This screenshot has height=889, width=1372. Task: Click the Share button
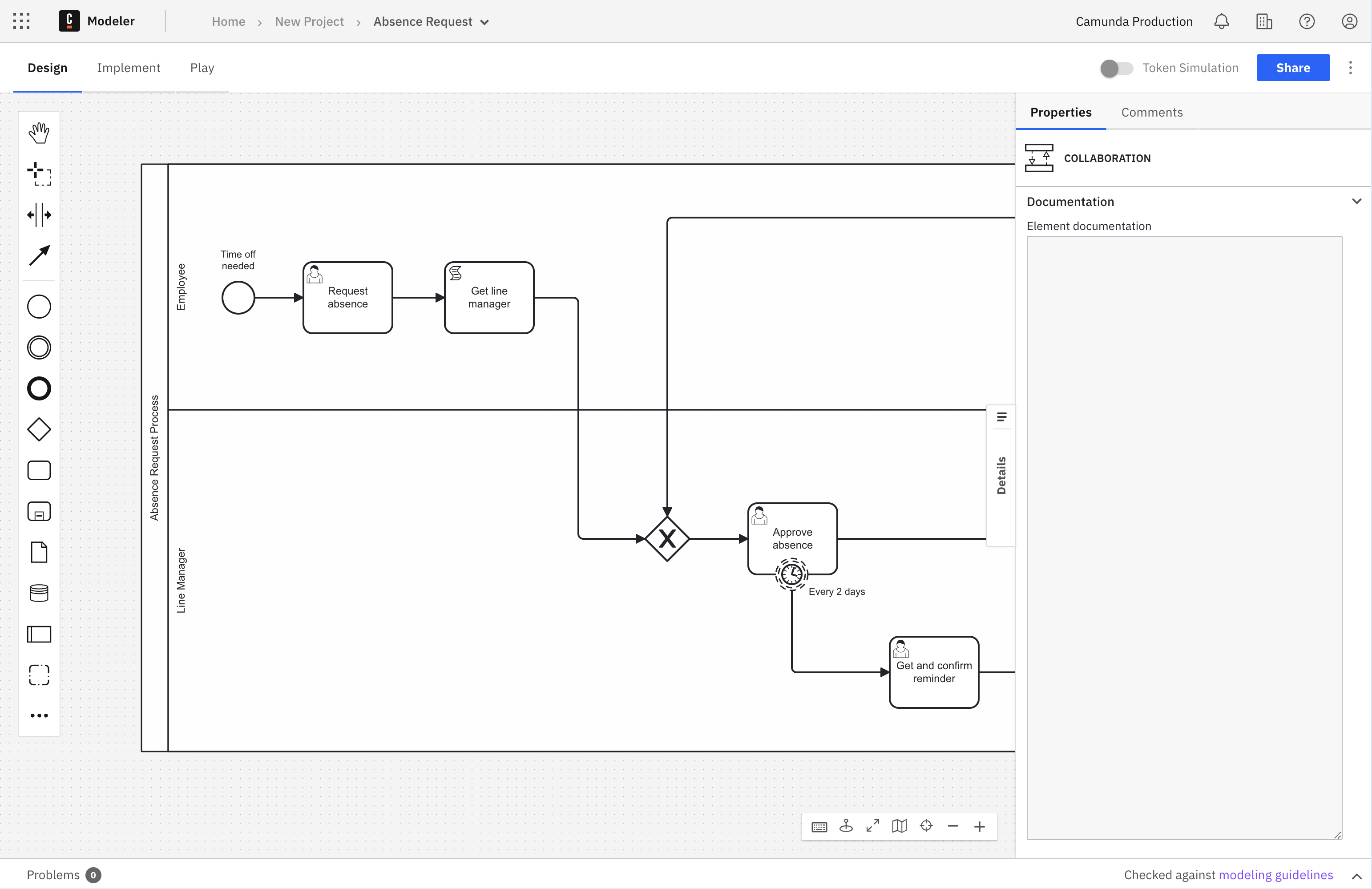[1292, 68]
